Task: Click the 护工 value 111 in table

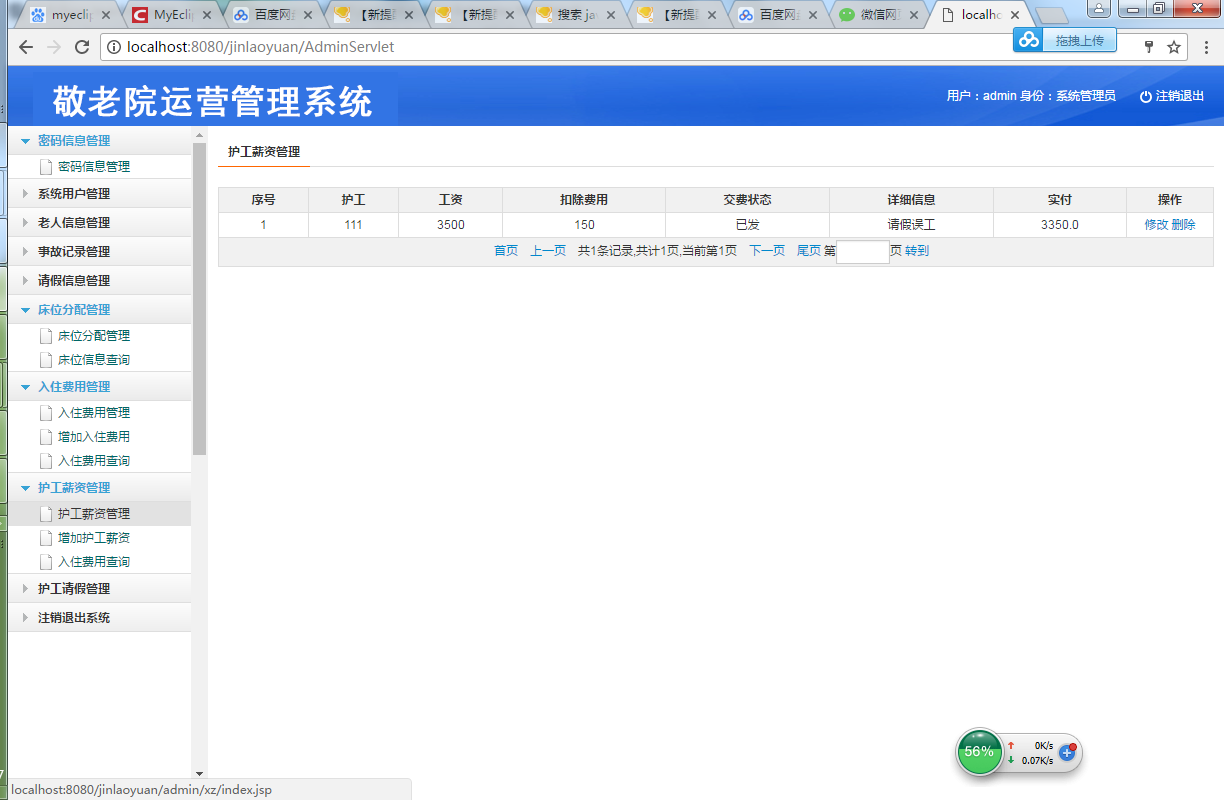Action: click(353, 225)
